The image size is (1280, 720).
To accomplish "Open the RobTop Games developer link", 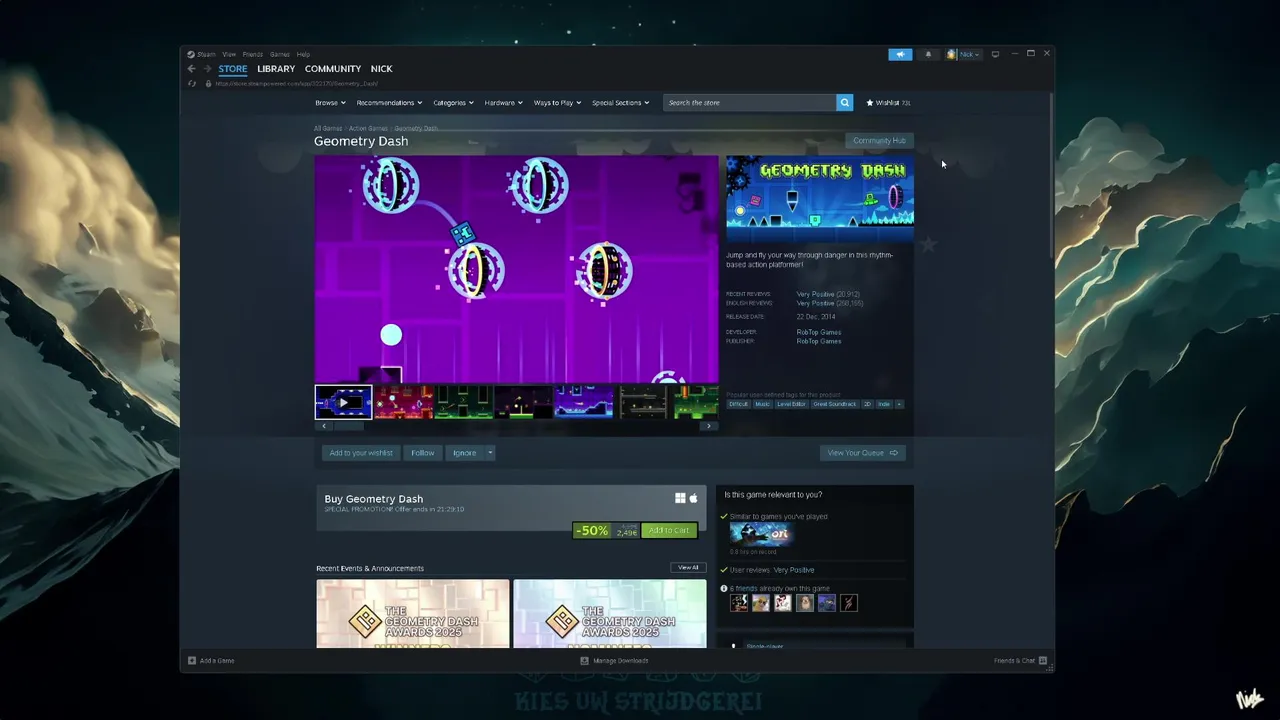I will pyautogui.click(x=819, y=332).
